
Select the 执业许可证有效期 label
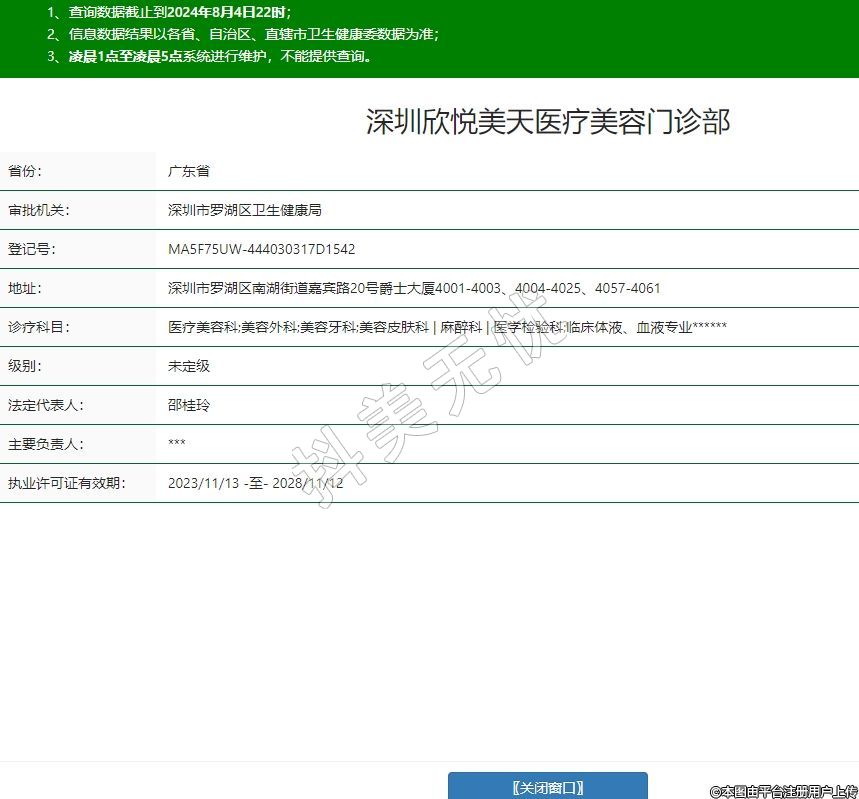(66, 483)
